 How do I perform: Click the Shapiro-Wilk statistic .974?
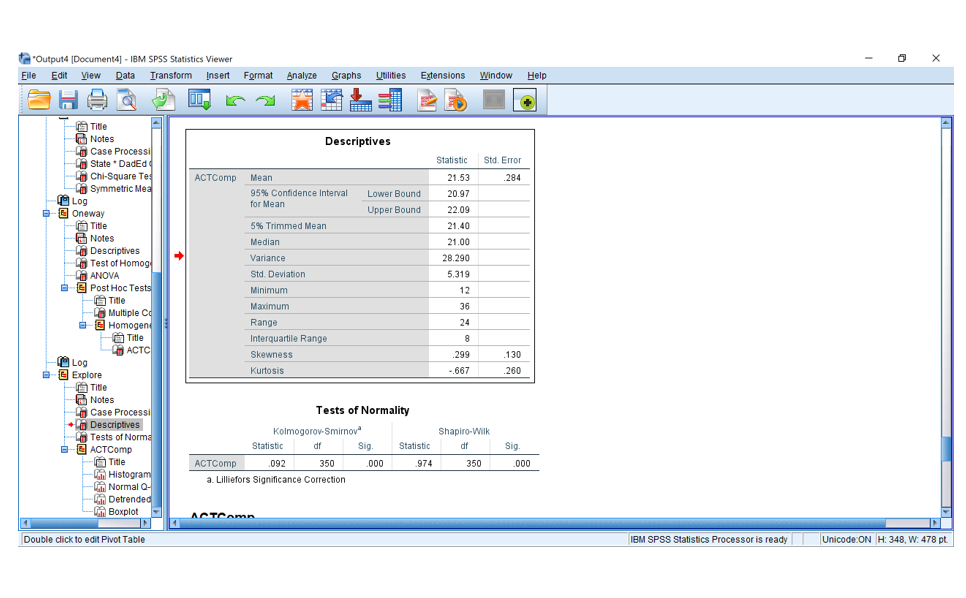(423, 464)
